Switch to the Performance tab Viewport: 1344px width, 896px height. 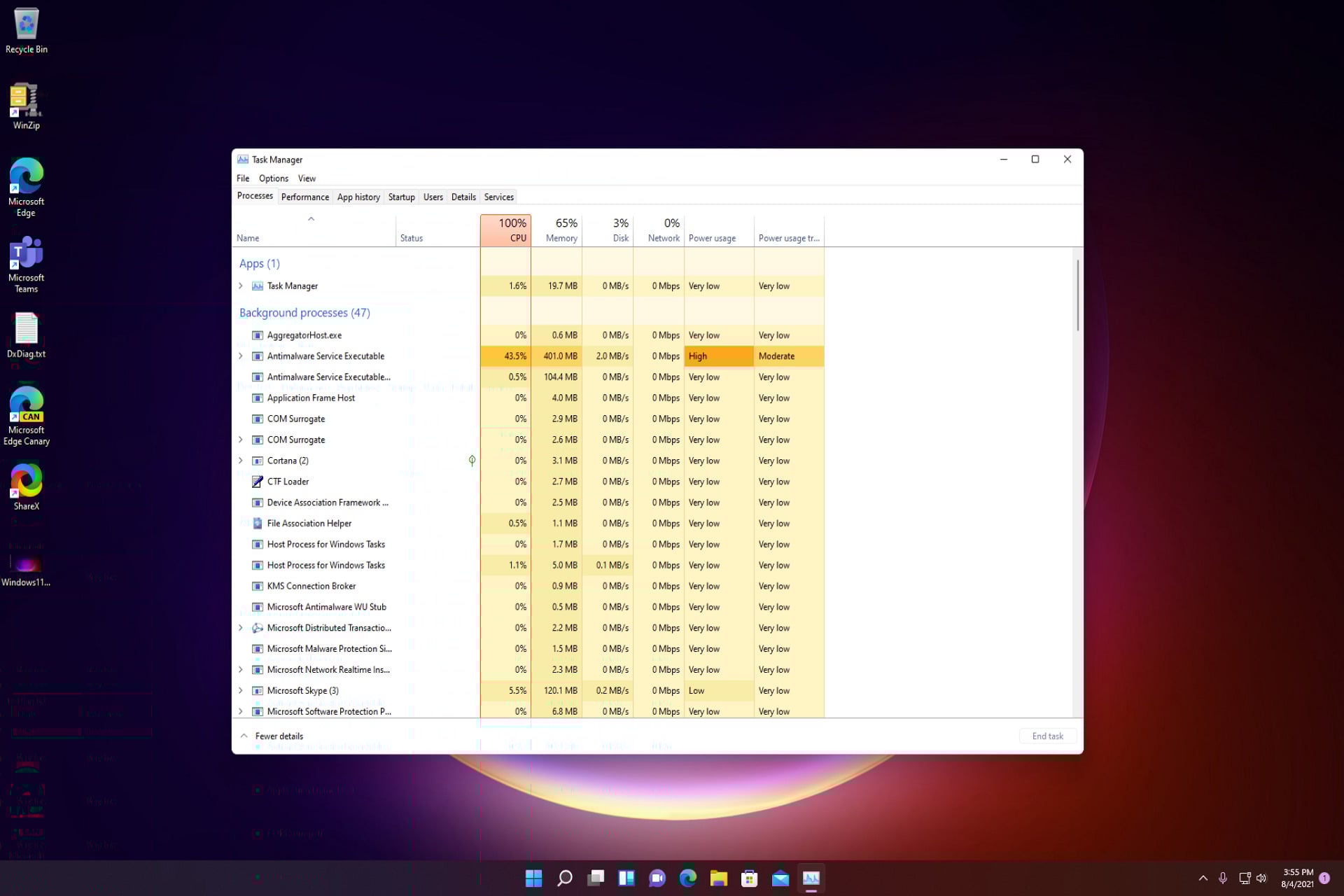[x=304, y=197]
